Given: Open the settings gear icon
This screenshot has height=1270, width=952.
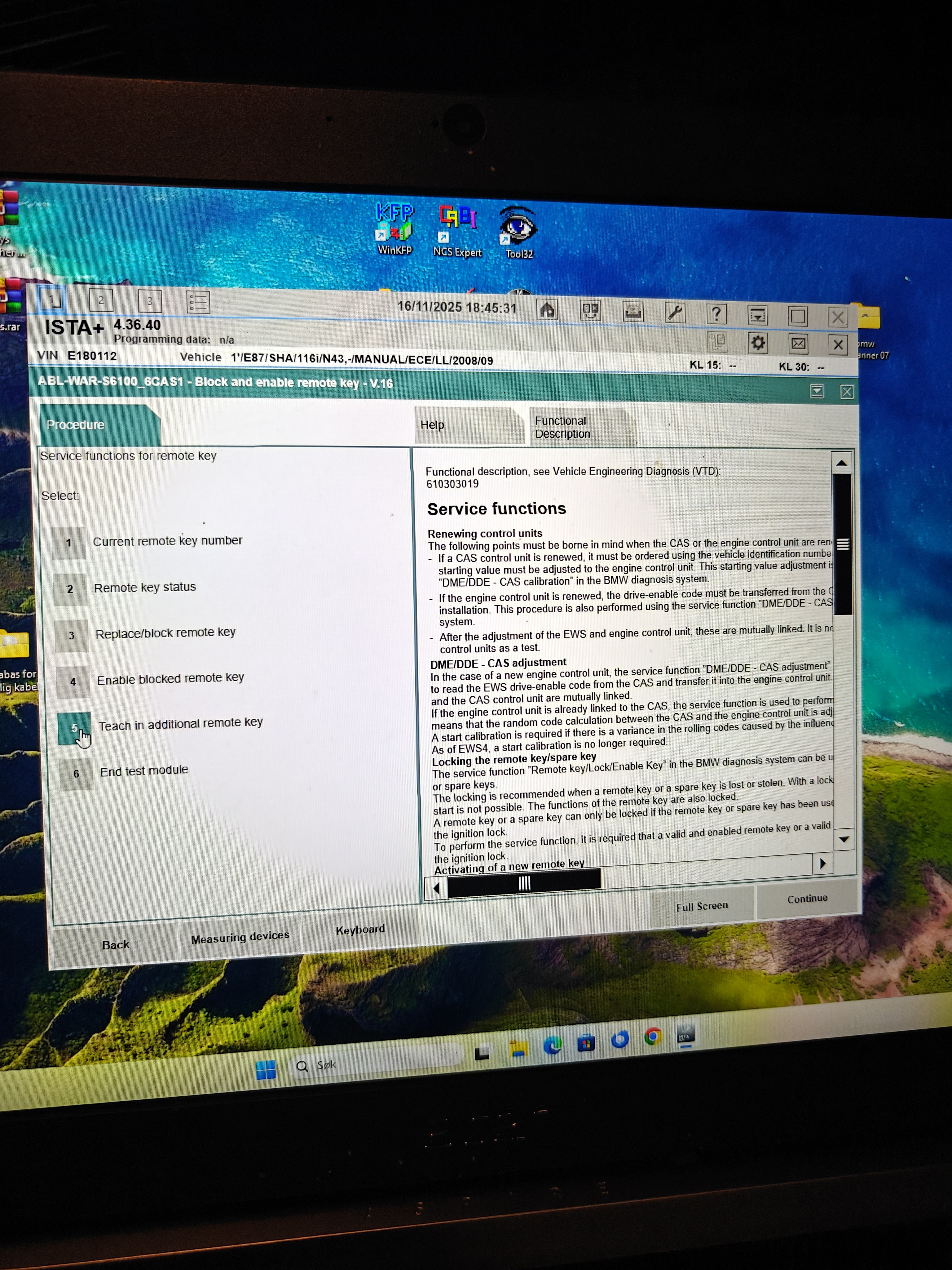Looking at the screenshot, I should (x=758, y=343).
